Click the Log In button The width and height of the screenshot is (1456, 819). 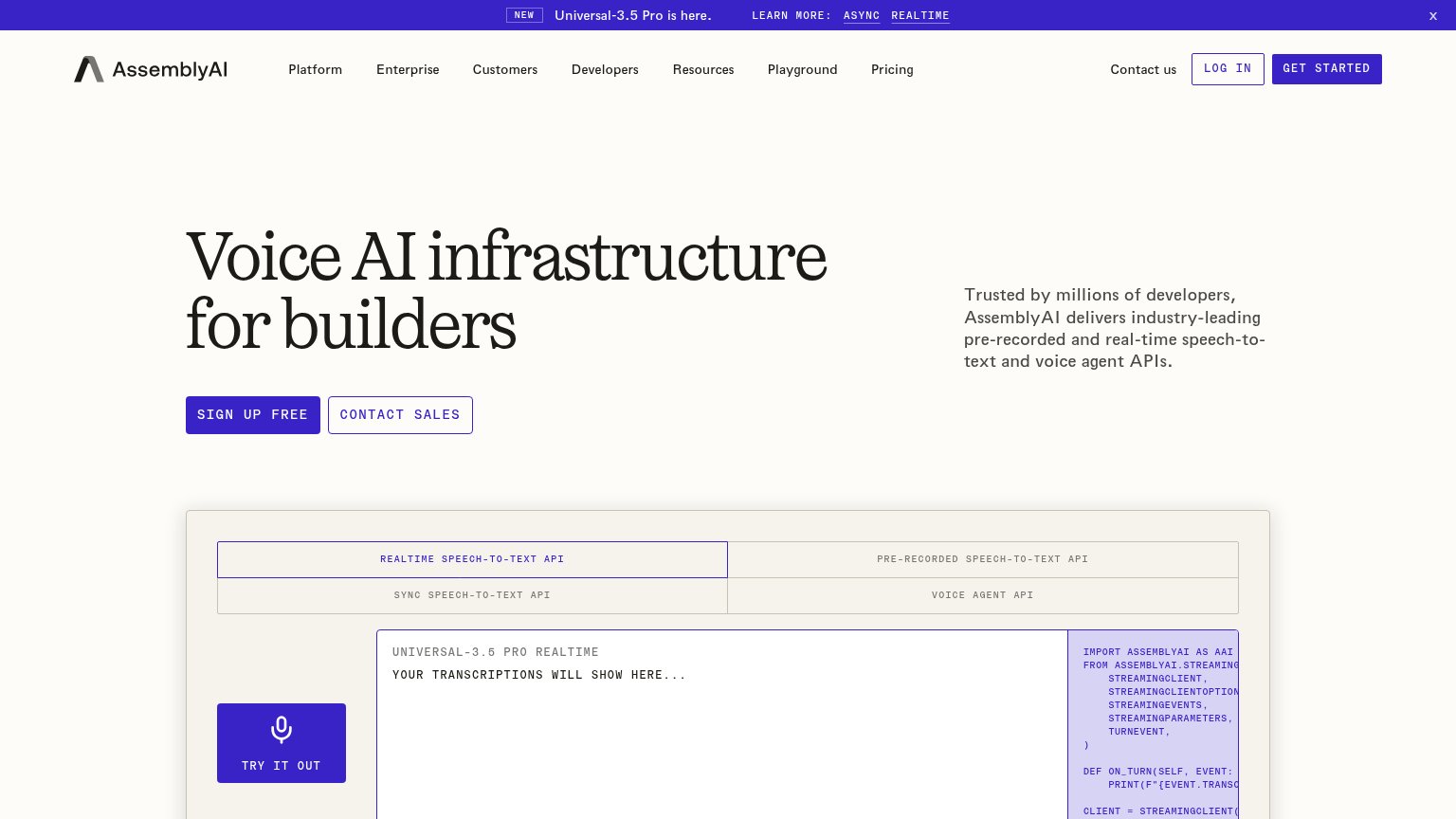(1228, 69)
